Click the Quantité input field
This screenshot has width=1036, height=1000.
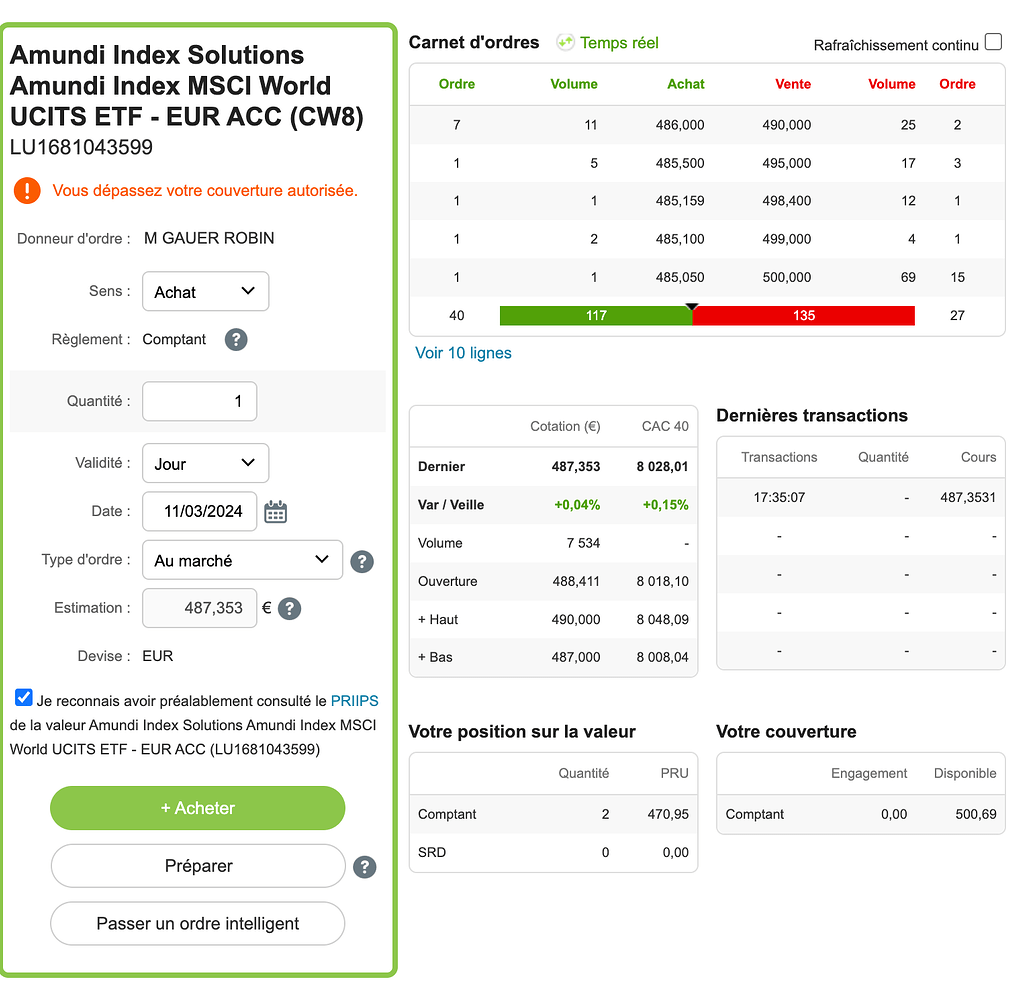coord(200,402)
